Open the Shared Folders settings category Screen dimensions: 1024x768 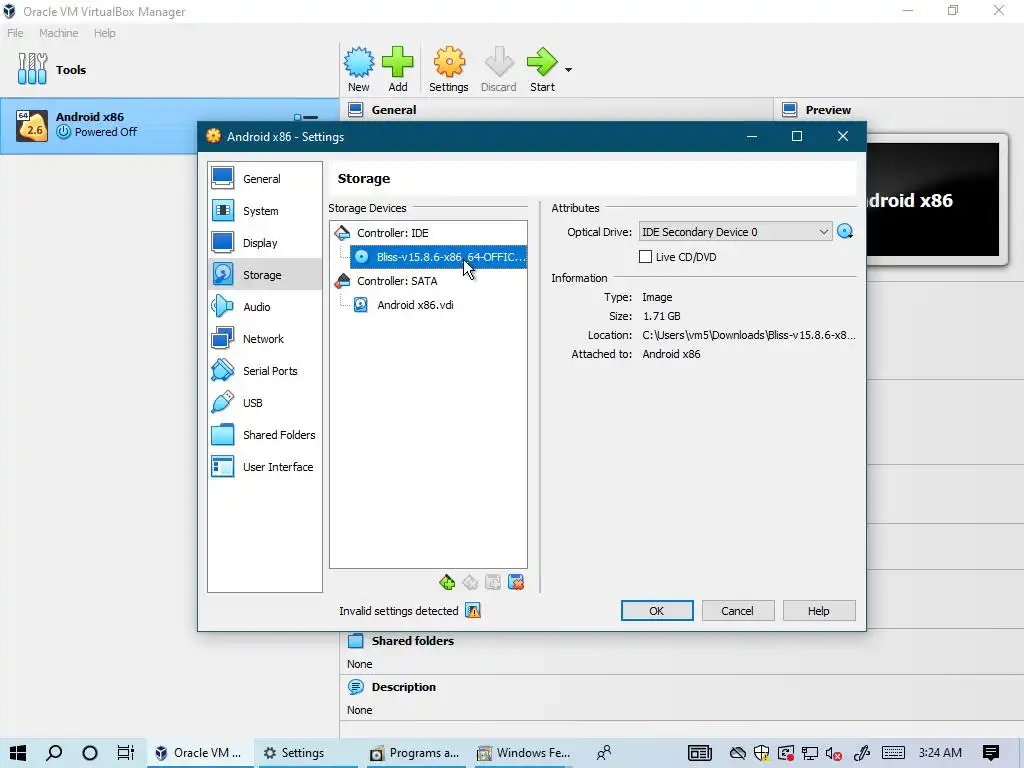coord(264,435)
